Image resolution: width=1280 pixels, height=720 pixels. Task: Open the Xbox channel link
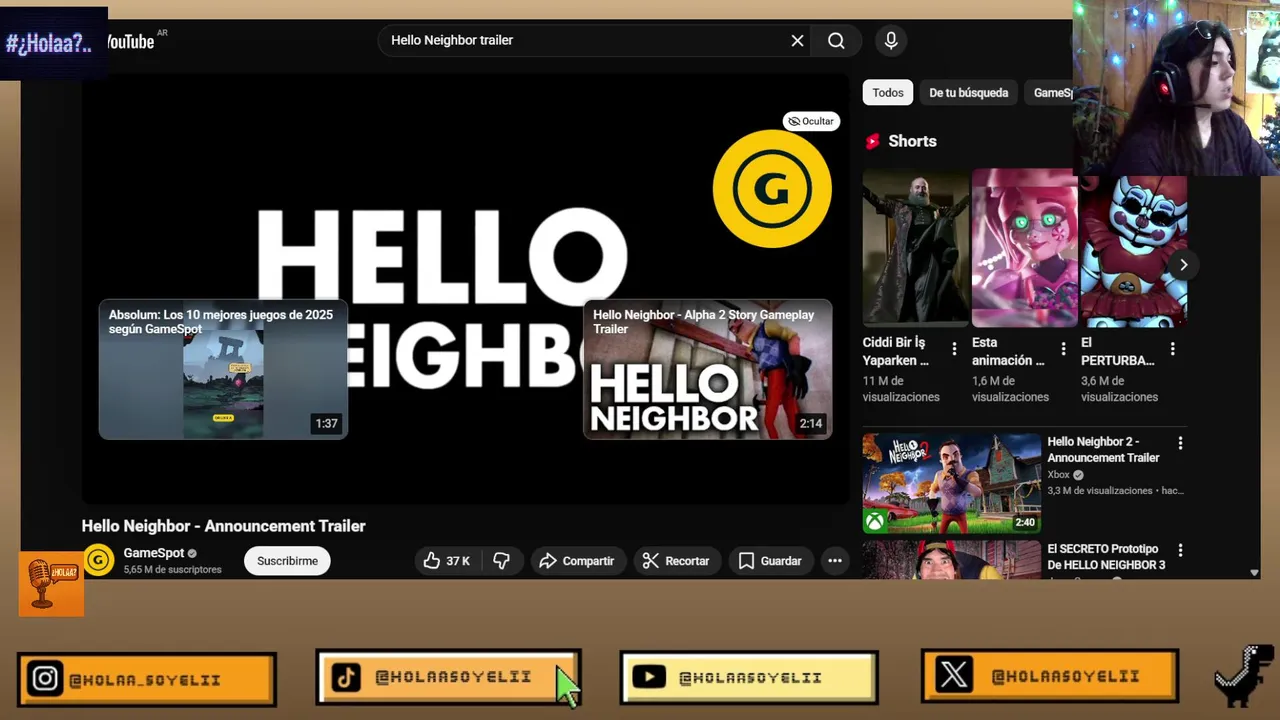(1058, 475)
